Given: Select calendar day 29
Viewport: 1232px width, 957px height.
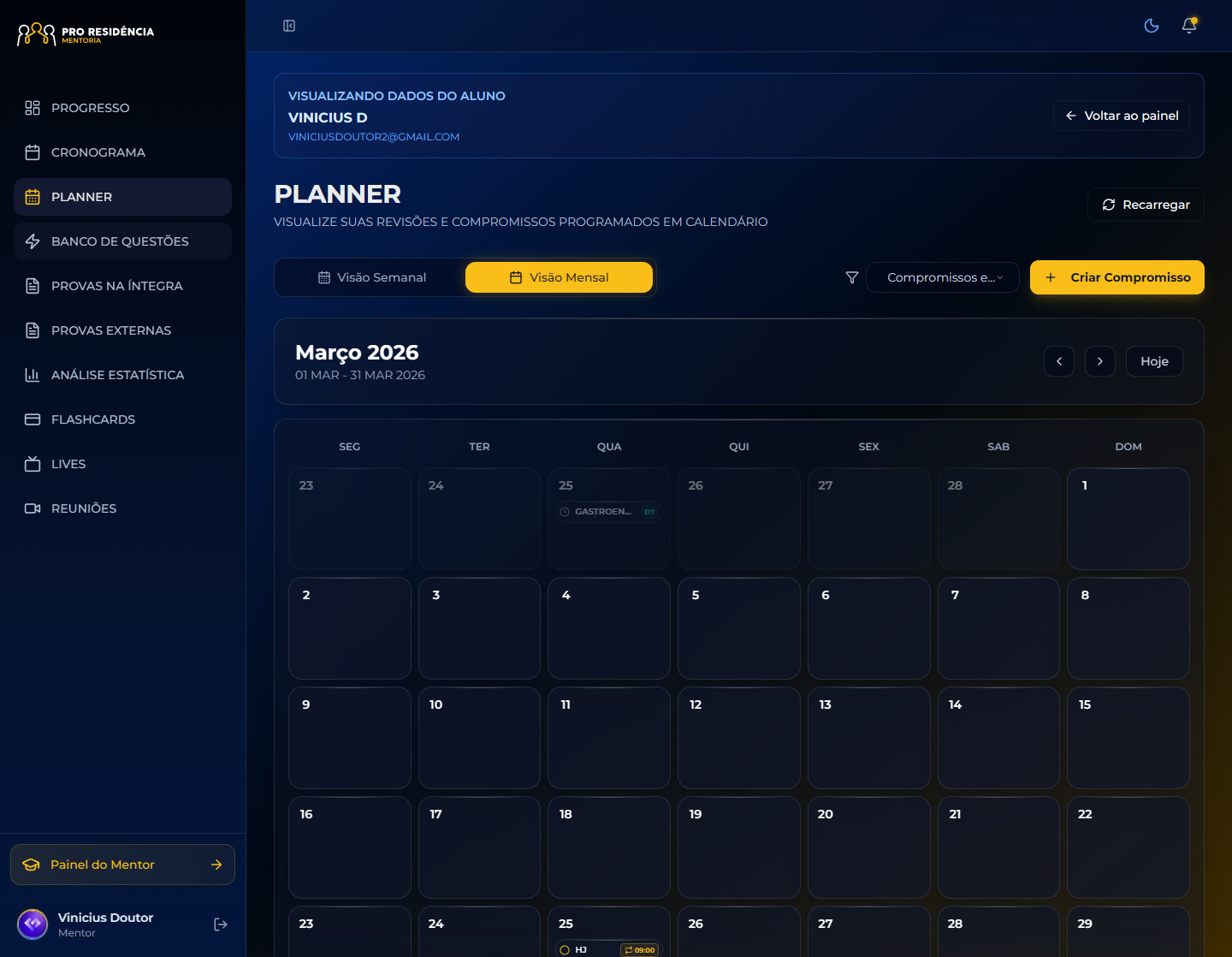Looking at the screenshot, I should (1128, 931).
